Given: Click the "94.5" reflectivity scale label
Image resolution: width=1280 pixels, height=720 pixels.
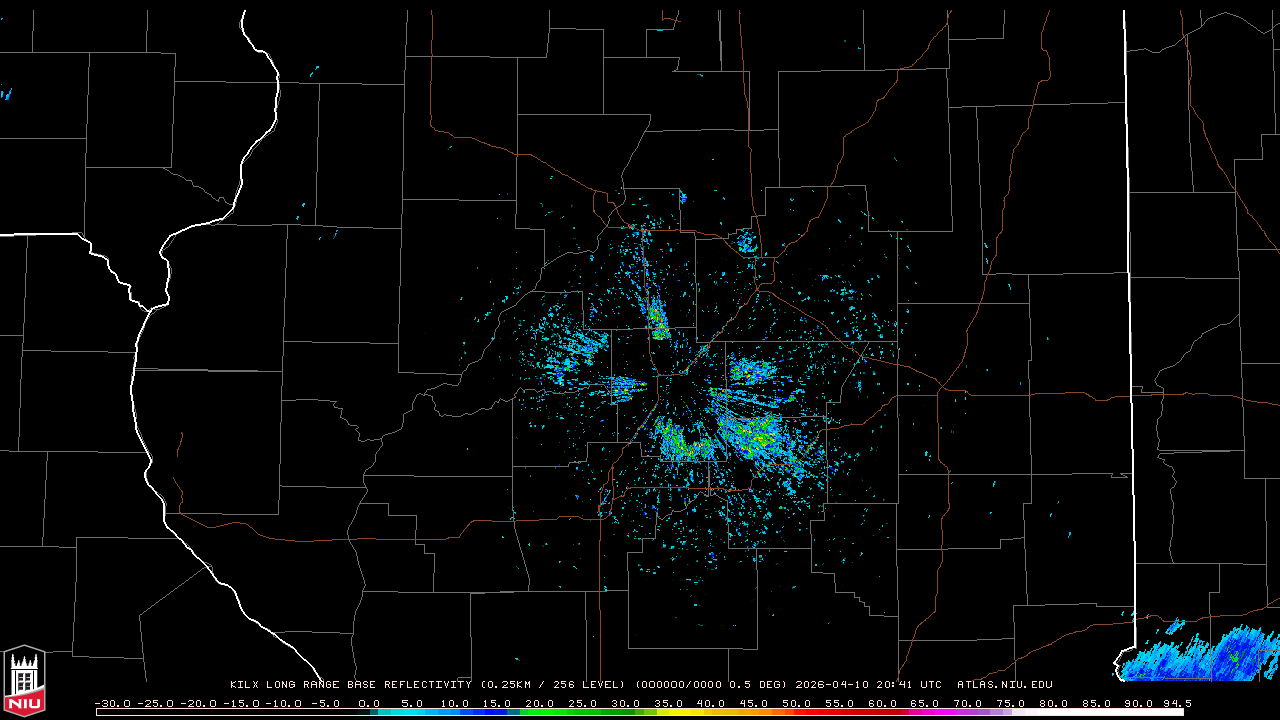Looking at the screenshot, I should [1178, 704].
